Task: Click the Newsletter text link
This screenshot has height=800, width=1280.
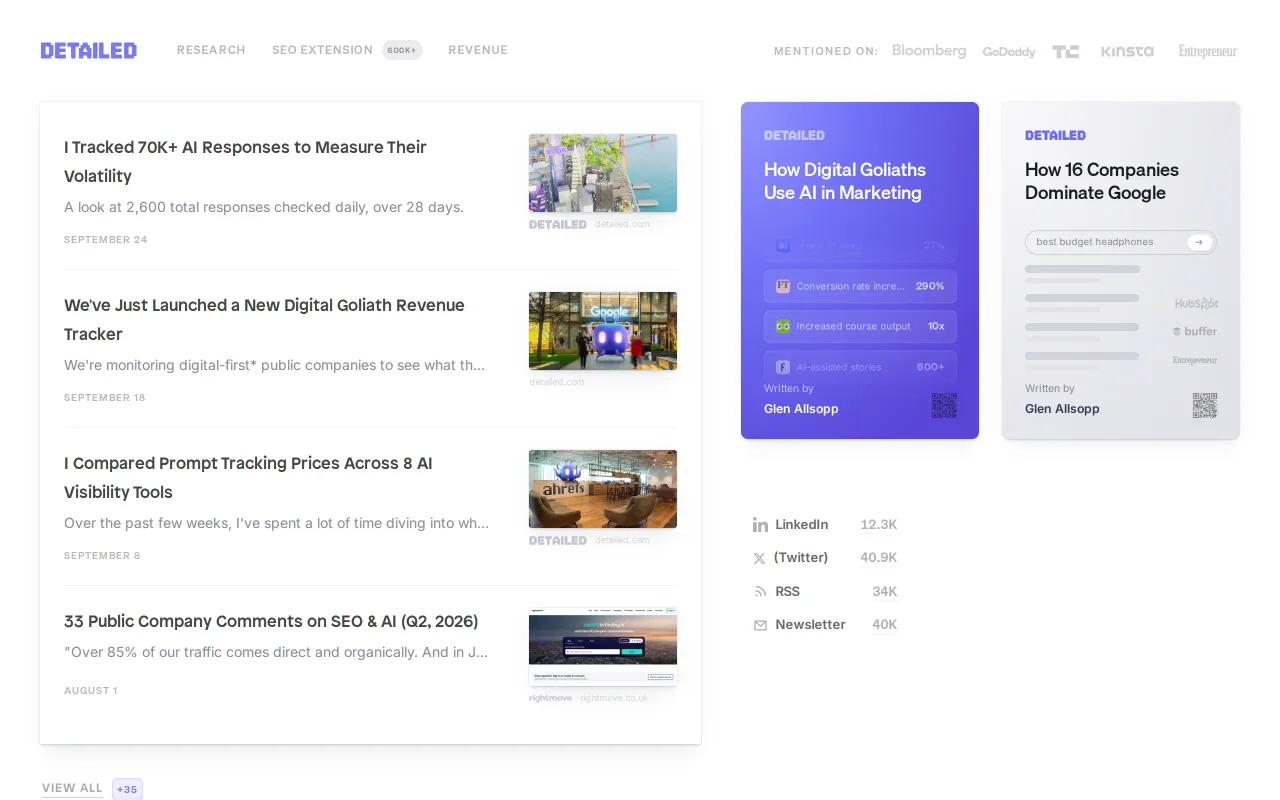Action: (811, 625)
